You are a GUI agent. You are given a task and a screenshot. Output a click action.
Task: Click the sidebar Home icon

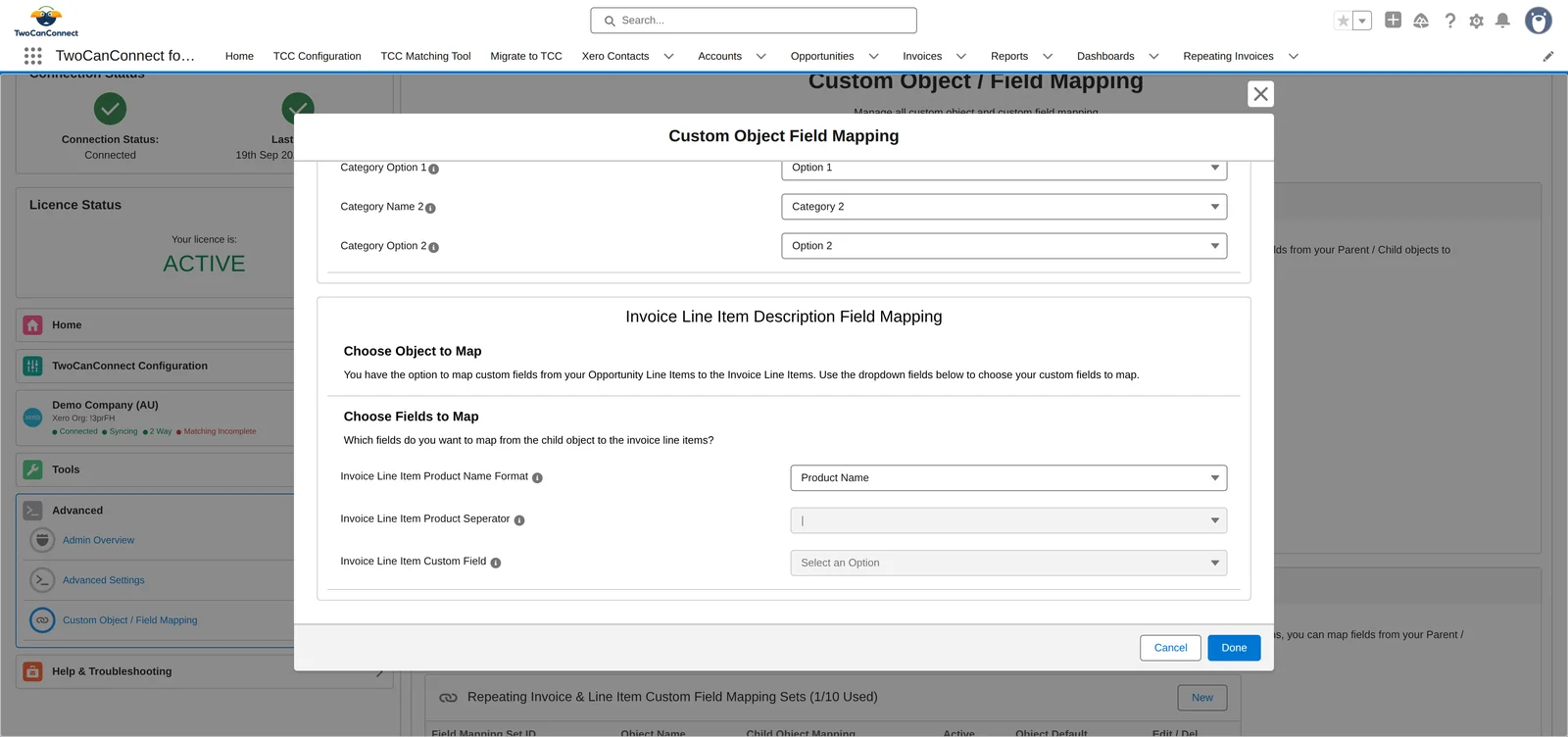point(32,325)
